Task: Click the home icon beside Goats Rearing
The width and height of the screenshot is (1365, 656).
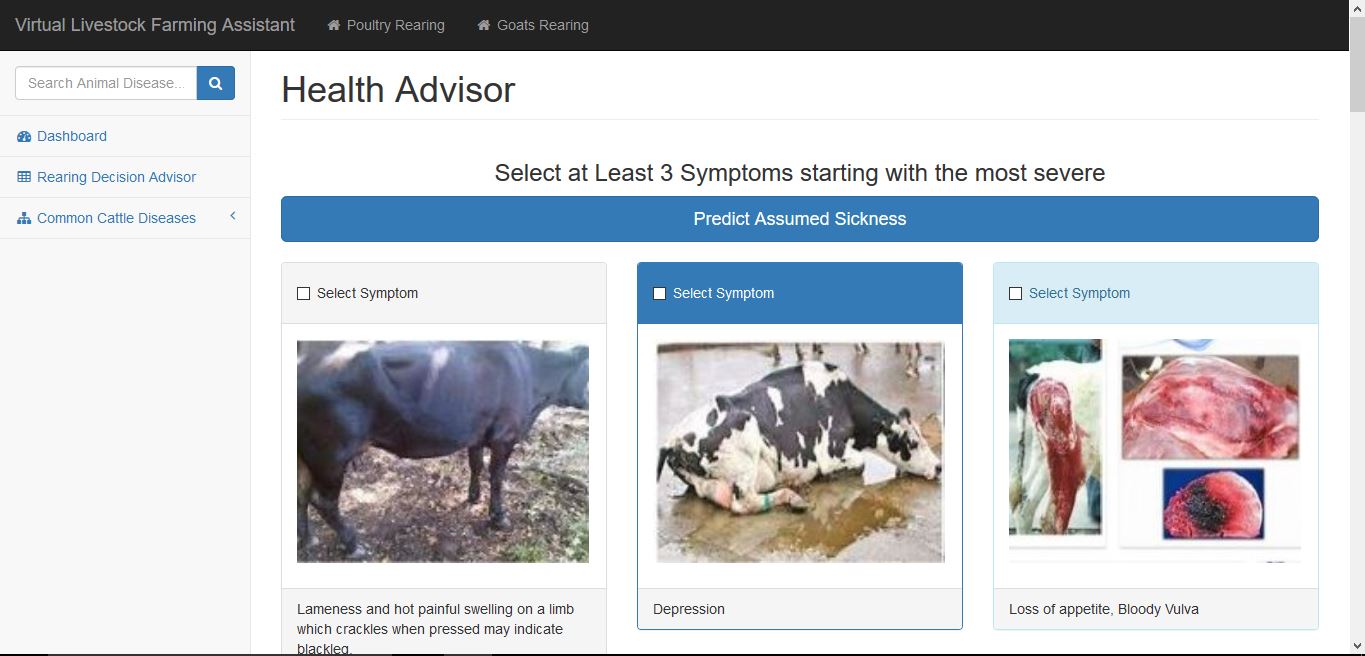Action: [x=484, y=25]
